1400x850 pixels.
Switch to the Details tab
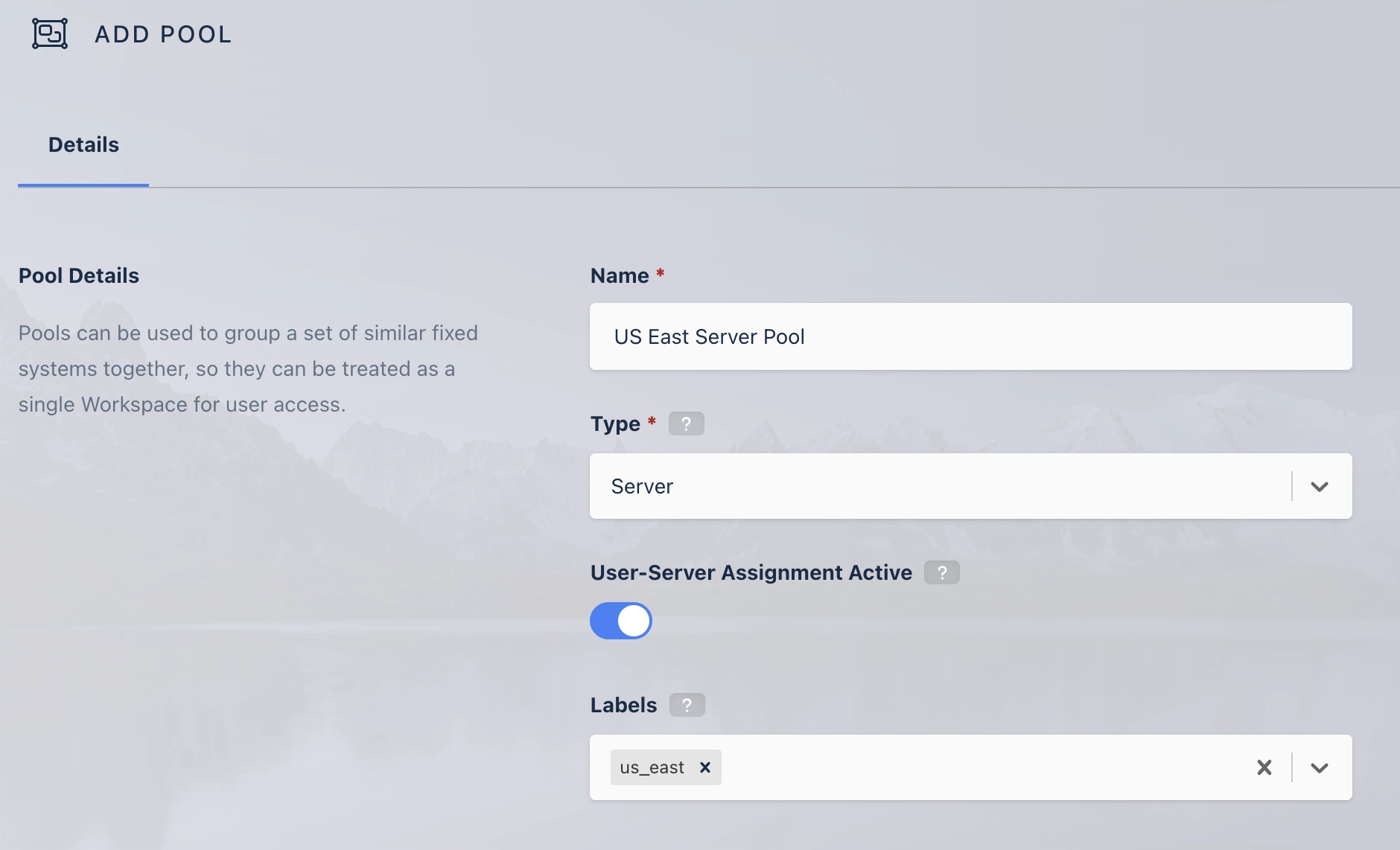[83, 144]
